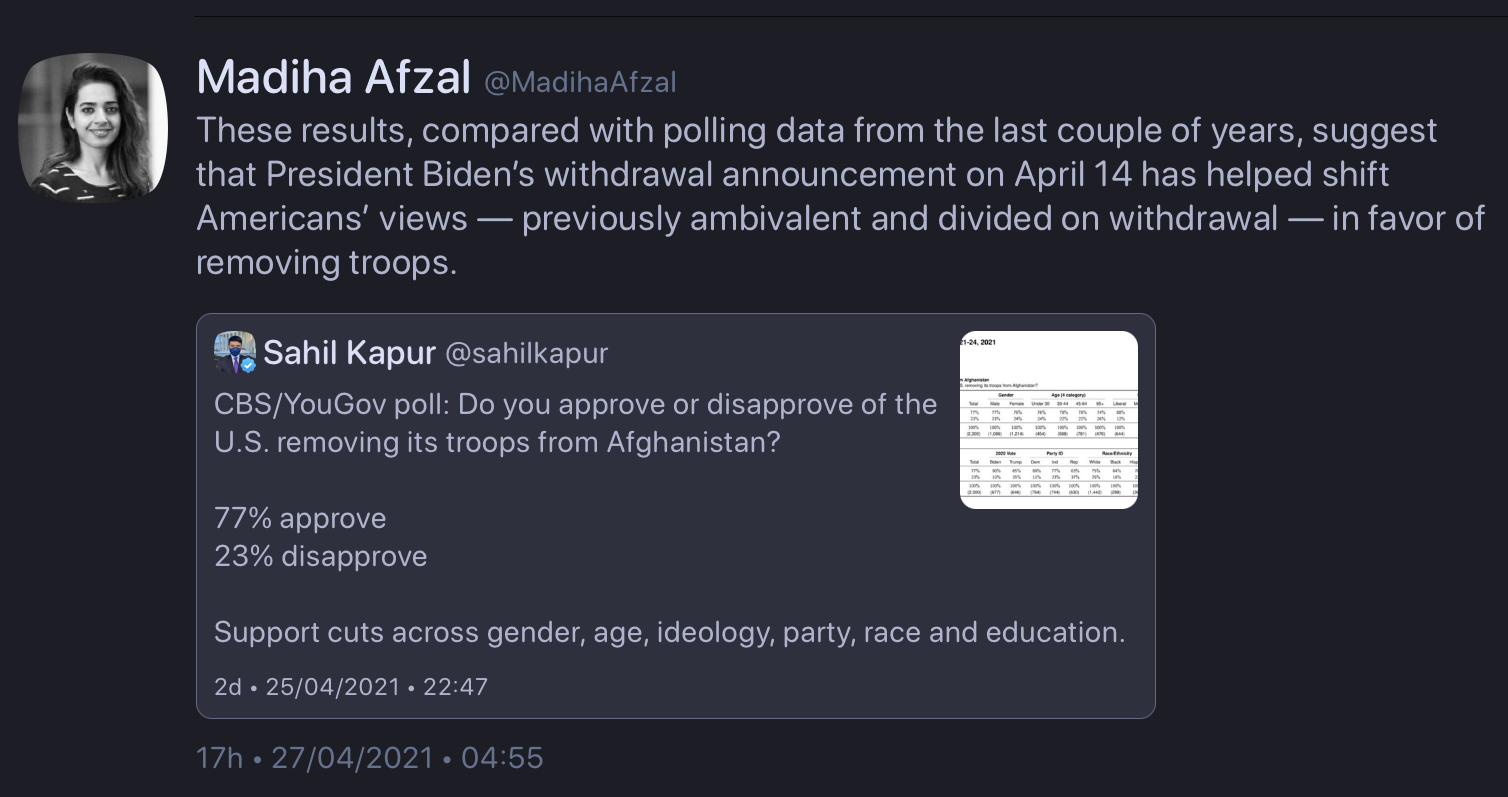Click the 'removing troops.' last line of main tweet

[326, 262]
